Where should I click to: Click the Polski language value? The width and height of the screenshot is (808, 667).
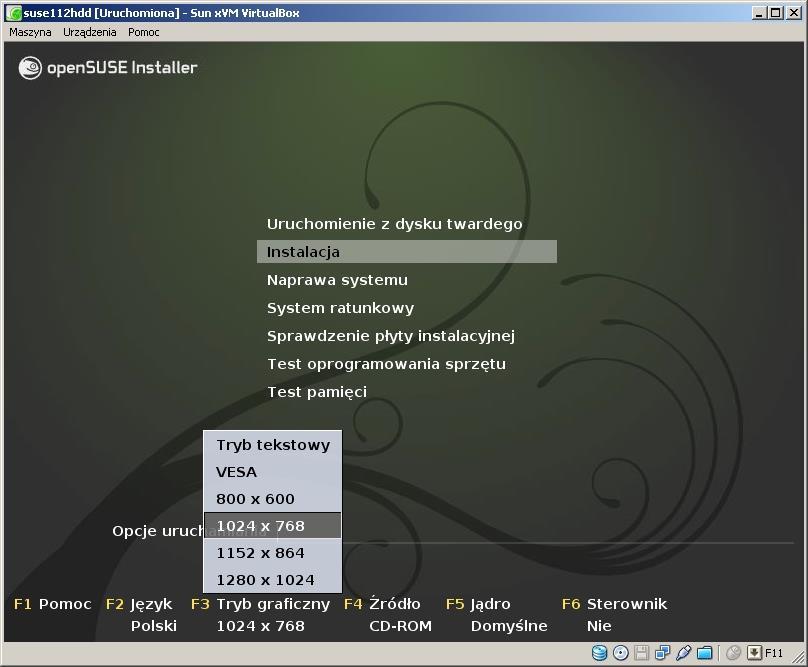[x=154, y=626]
